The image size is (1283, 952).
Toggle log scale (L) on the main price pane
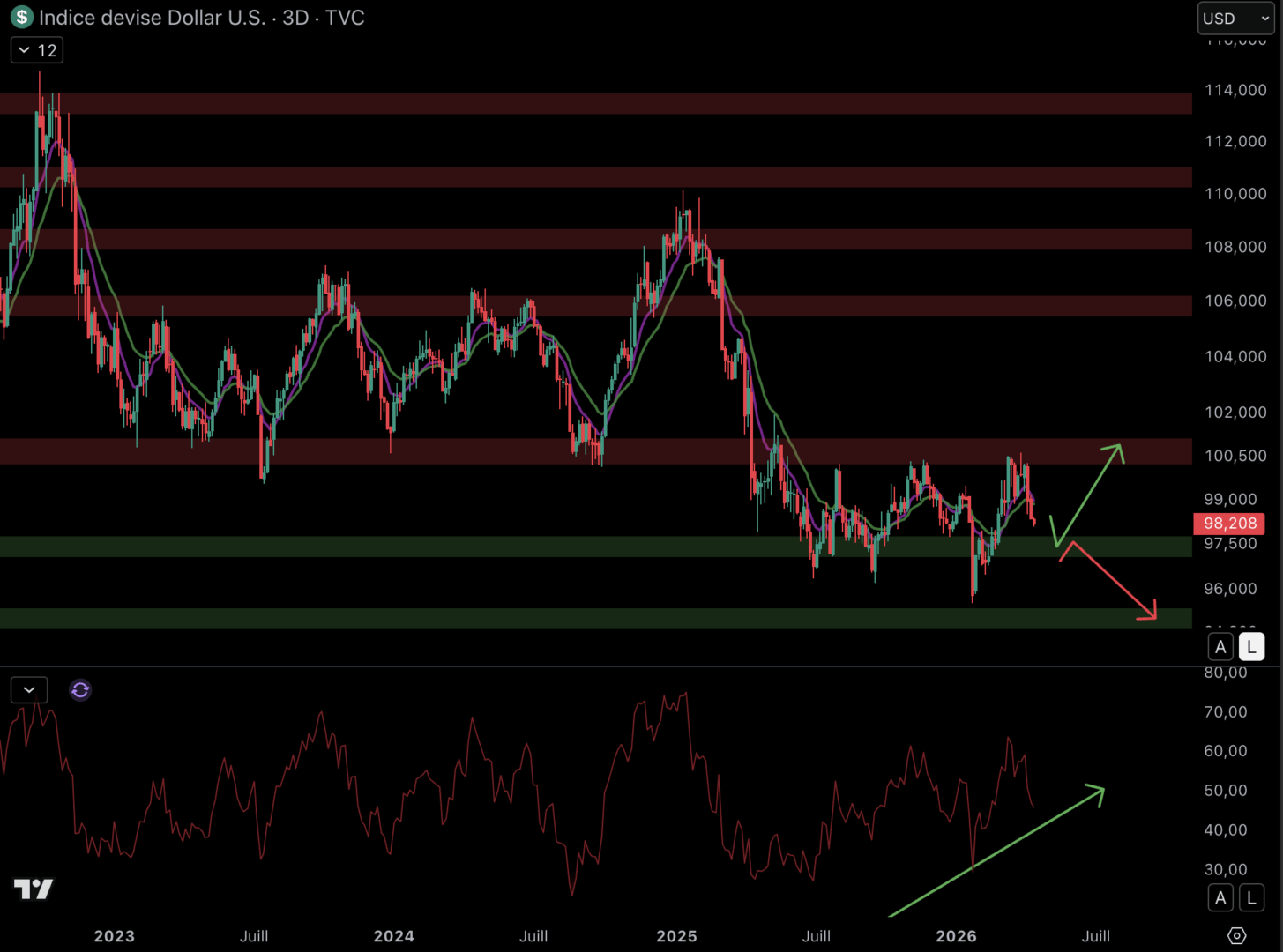[1251, 647]
